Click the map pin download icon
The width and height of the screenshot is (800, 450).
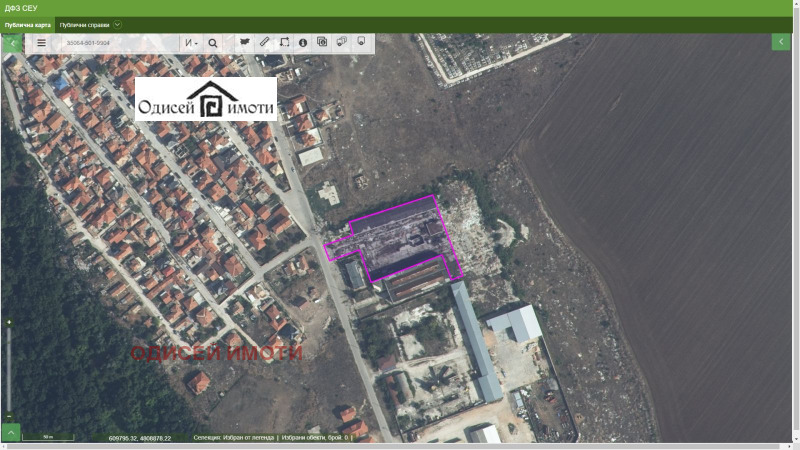pyautogui.click(x=360, y=42)
